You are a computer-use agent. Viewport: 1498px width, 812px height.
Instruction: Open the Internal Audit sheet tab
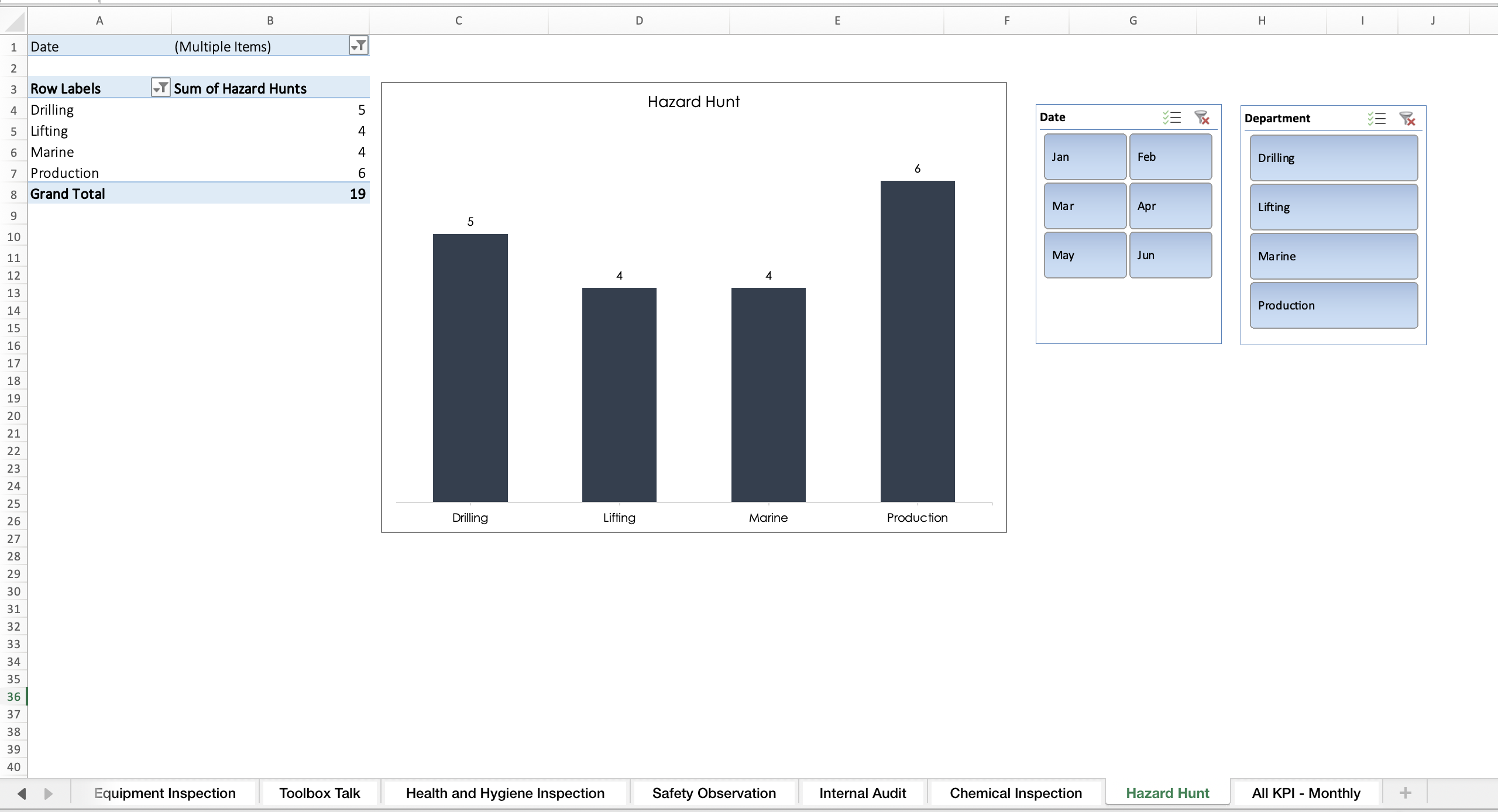pyautogui.click(x=862, y=793)
